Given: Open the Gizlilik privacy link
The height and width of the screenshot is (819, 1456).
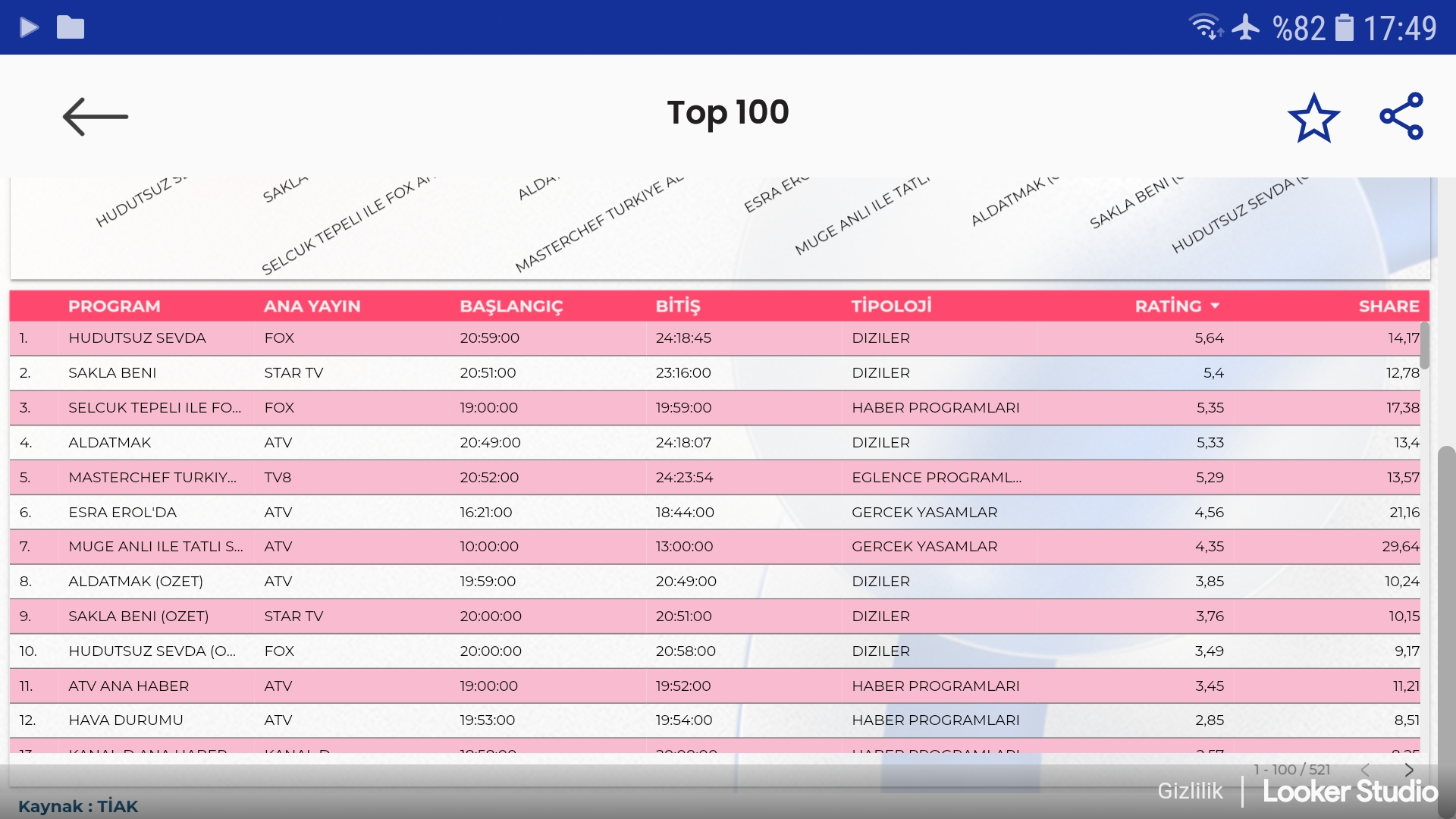Looking at the screenshot, I should (1189, 791).
